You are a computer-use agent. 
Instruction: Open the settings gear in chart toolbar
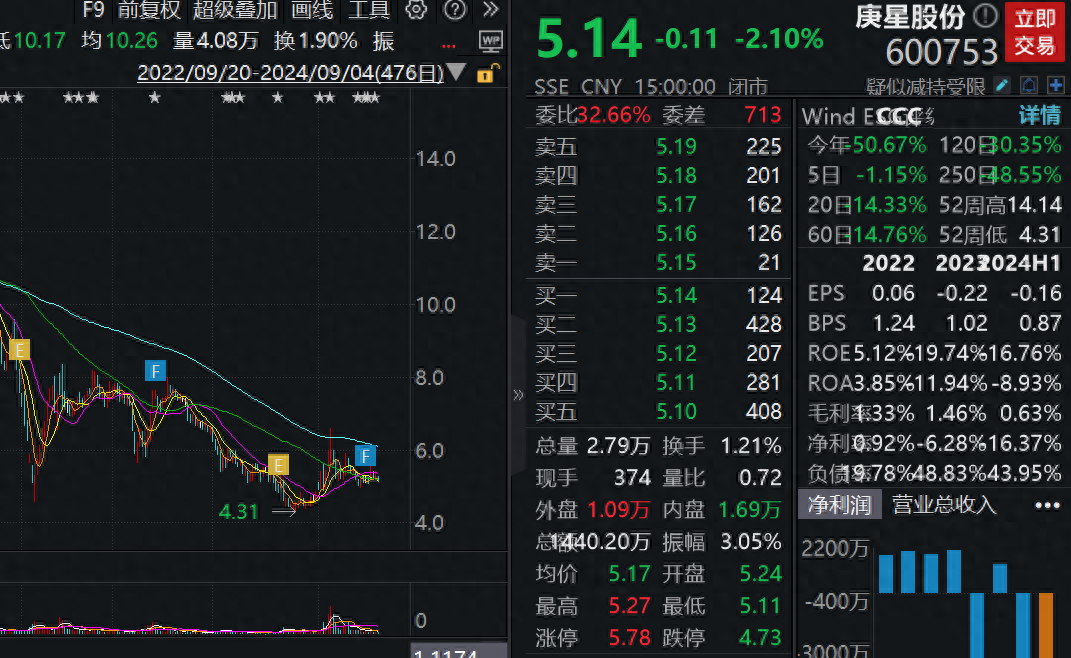tap(416, 11)
